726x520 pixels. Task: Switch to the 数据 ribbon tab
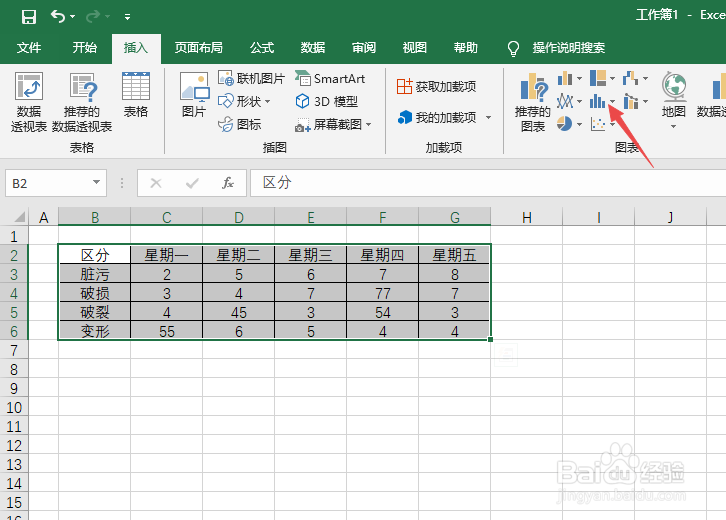coord(313,48)
